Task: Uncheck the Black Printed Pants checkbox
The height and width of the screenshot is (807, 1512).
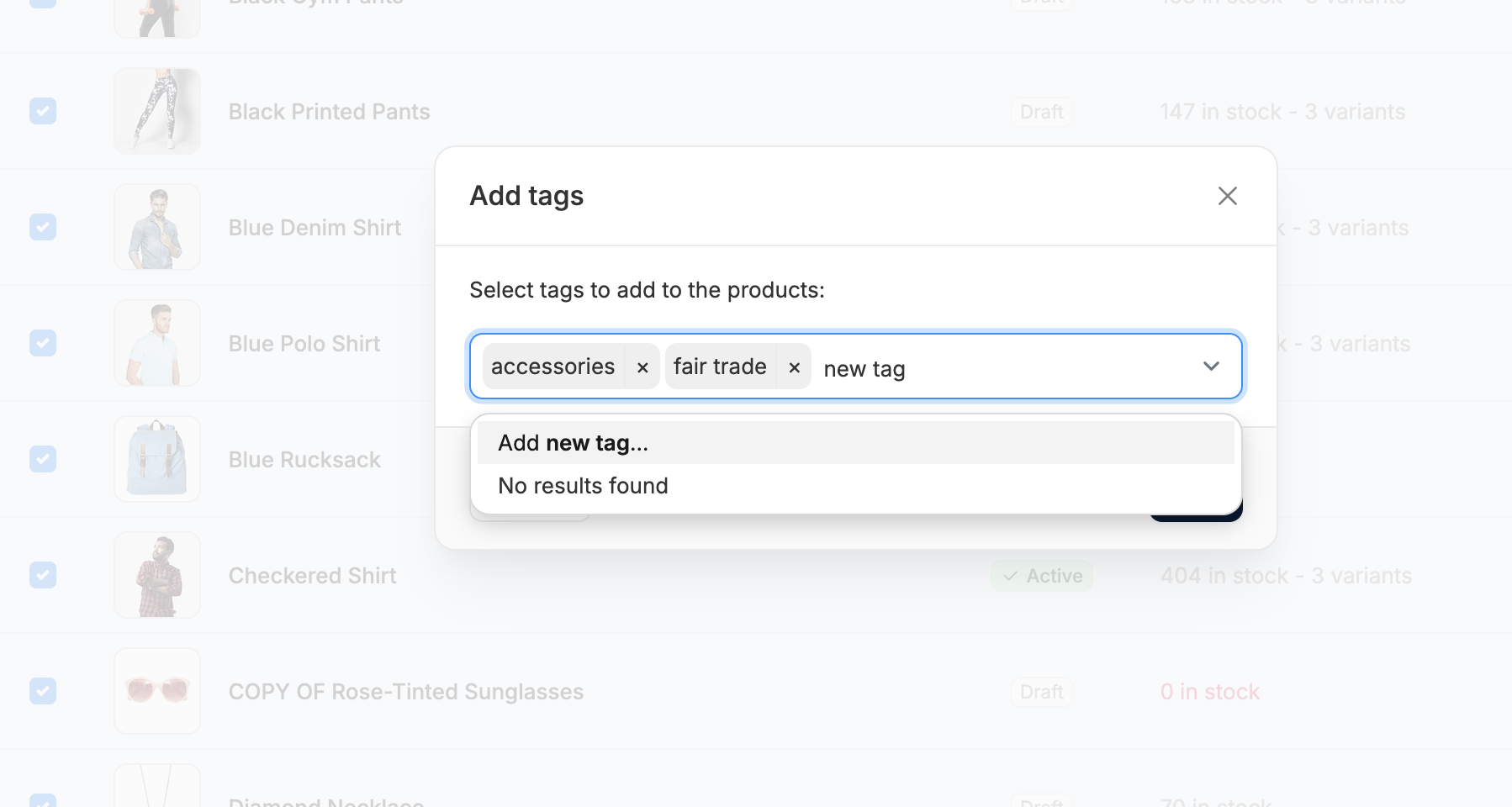Action: [43, 111]
